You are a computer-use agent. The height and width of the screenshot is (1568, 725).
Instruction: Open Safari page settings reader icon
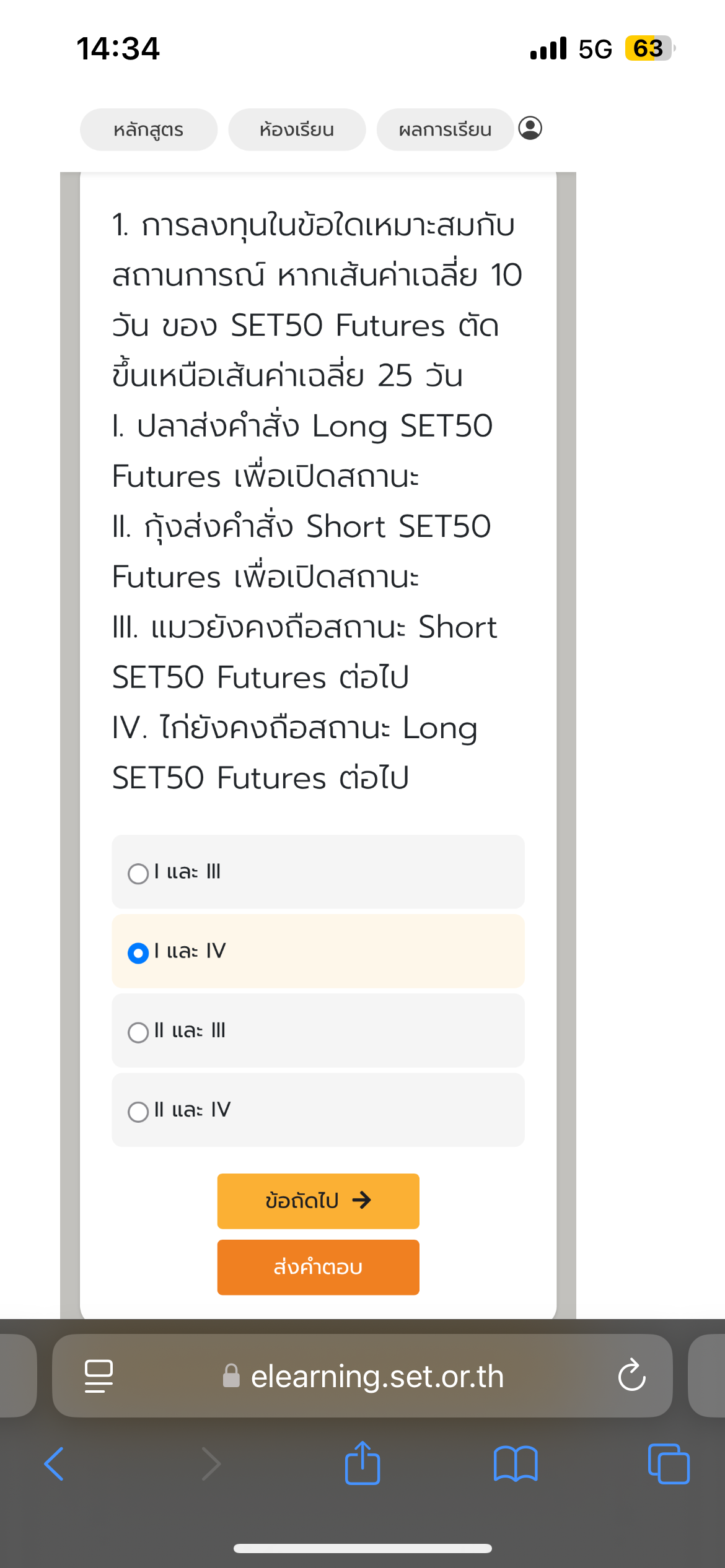[x=99, y=1375]
